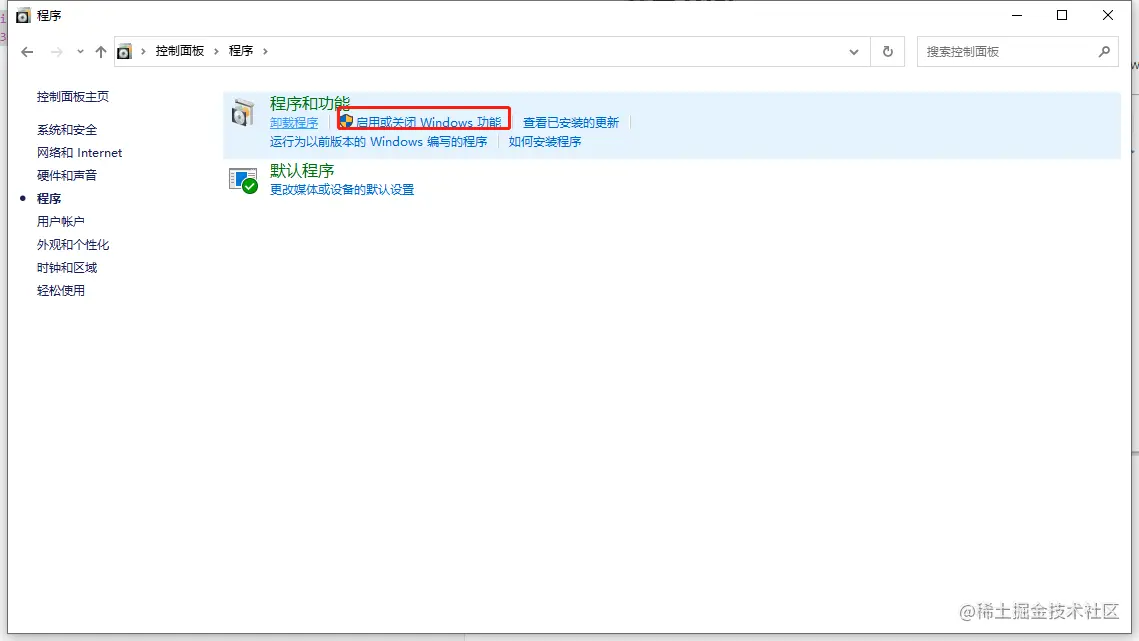This screenshot has height=641, width=1139.
Task: Open 系统和安全 category
Action: 67,130
